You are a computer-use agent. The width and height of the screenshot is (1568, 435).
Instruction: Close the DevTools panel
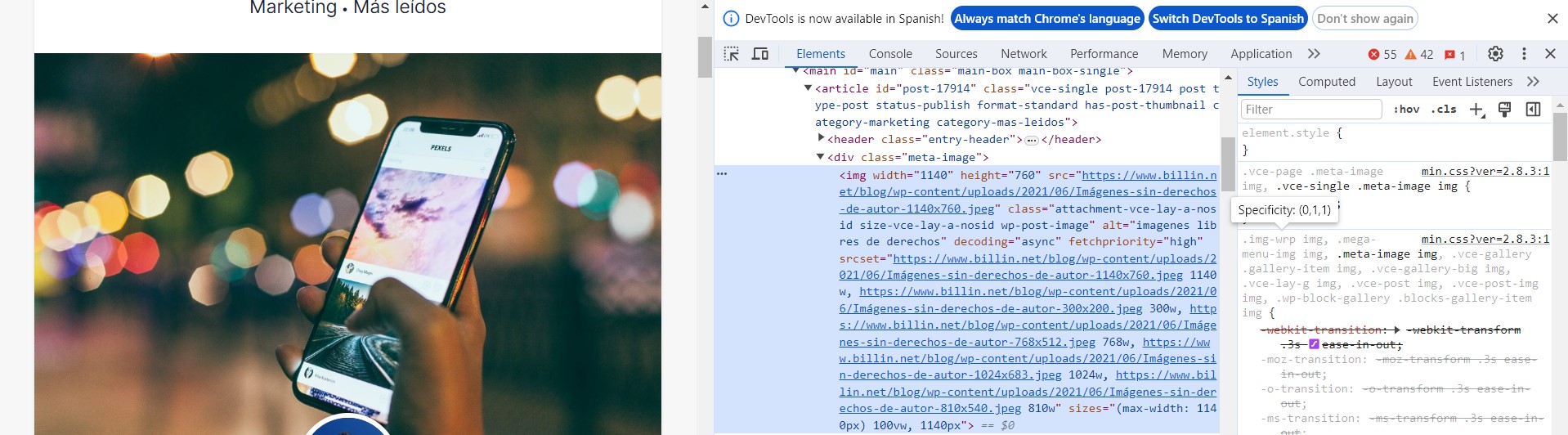(1550, 53)
